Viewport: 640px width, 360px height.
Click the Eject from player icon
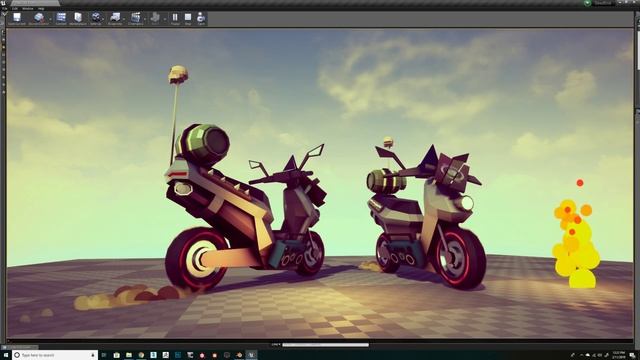coord(201,18)
